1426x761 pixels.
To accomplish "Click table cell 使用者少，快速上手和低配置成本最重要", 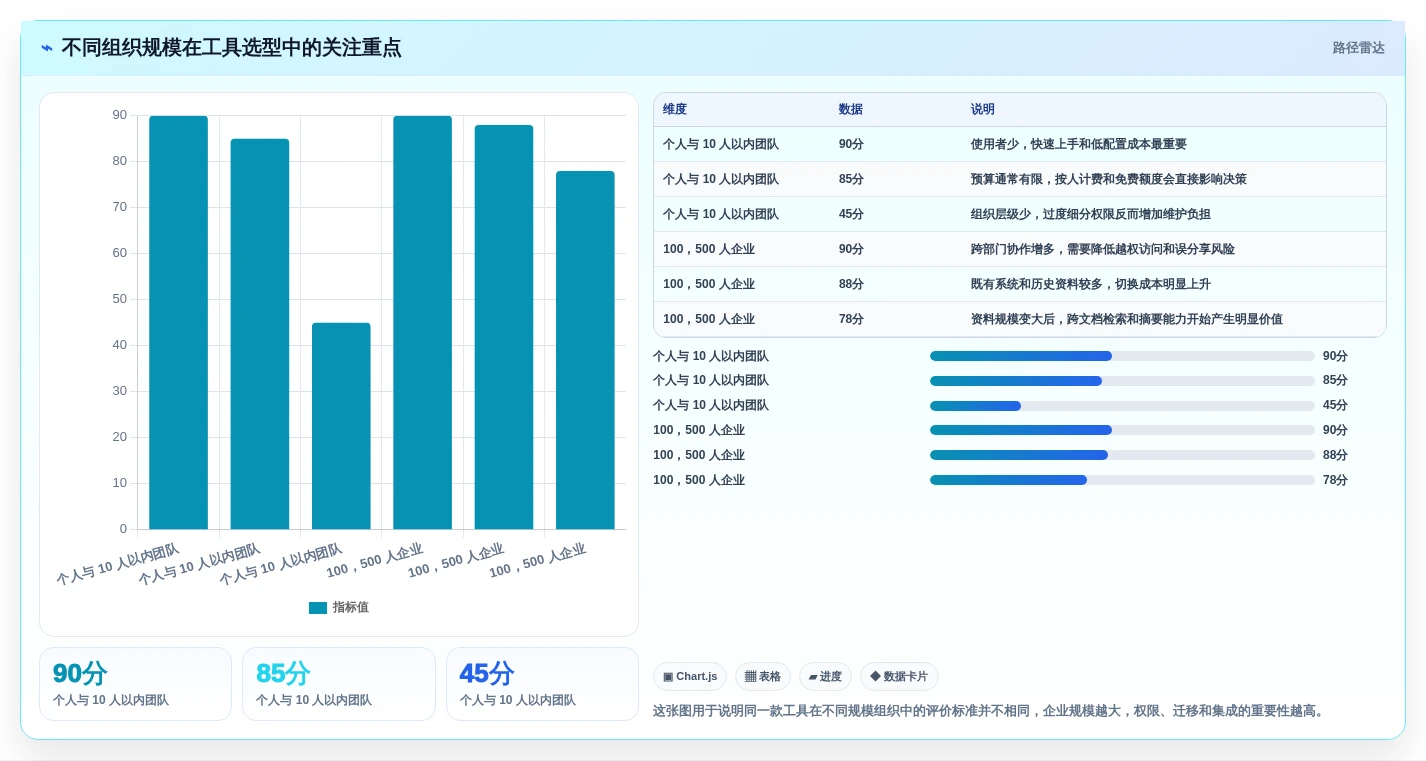I will pyautogui.click(x=1079, y=144).
